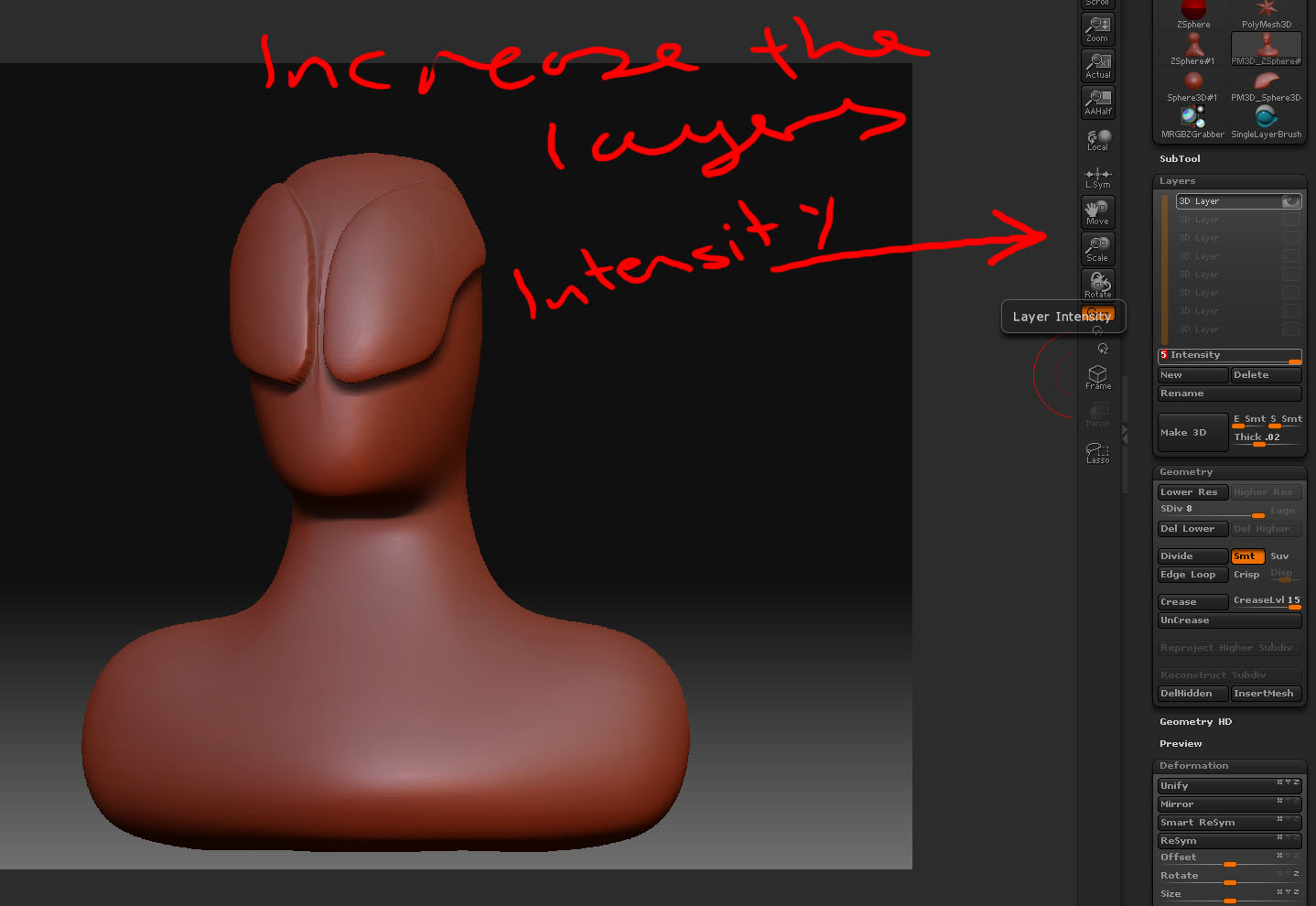Screen dimensions: 1316x906
Task: Toggle the Local transformations icon
Action: (x=1097, y=139)
